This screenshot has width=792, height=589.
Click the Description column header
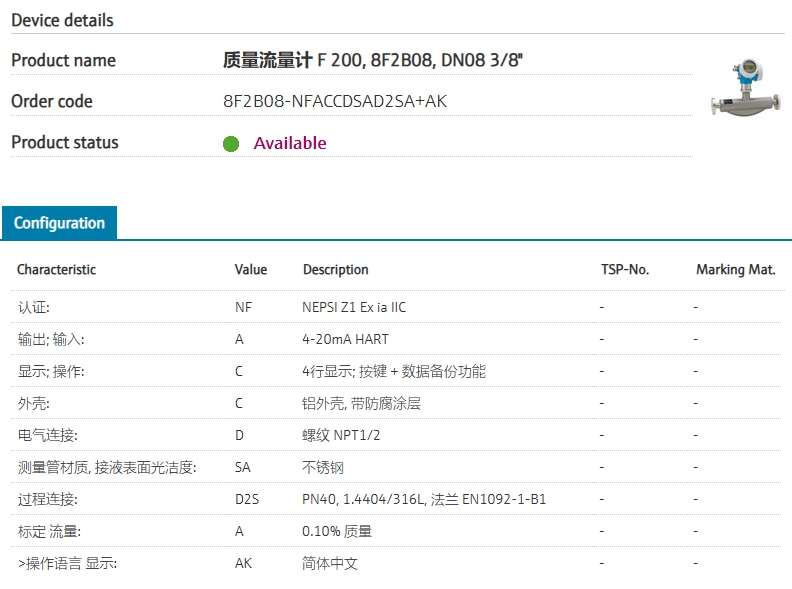335,270
